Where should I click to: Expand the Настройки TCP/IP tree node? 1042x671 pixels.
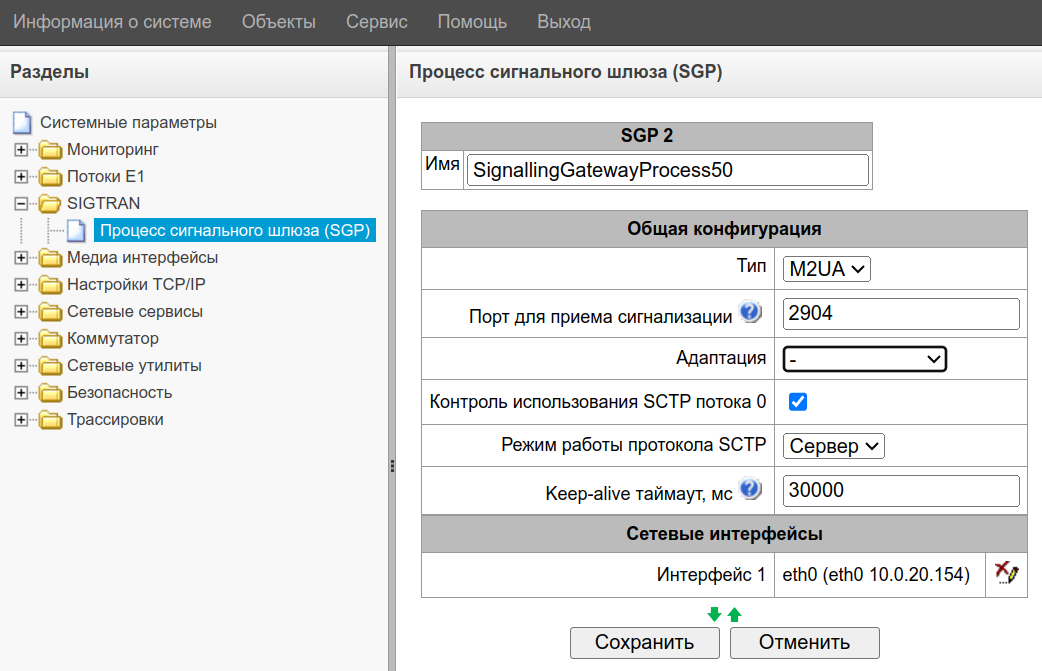[21, 285]
